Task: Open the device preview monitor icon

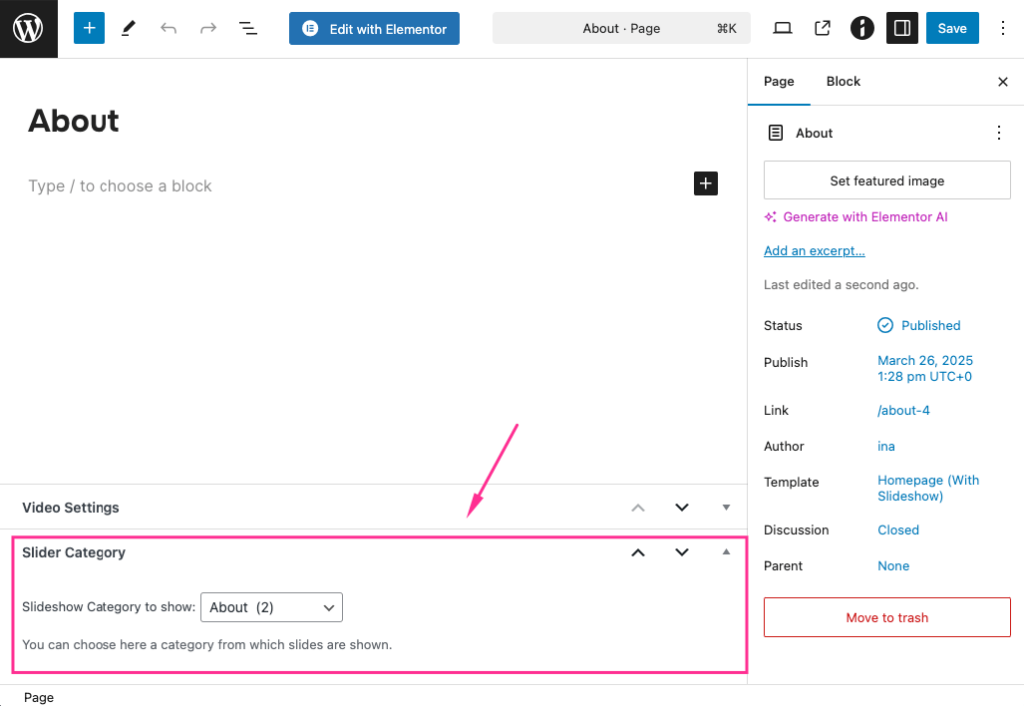Action: pyautogui.click(x=782, y=28)
